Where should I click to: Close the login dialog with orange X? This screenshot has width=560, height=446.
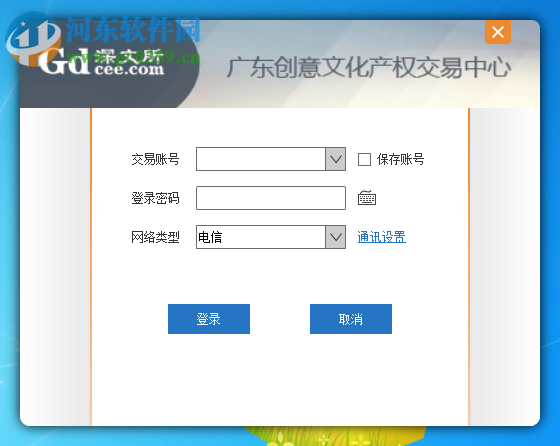click(498, 32)
